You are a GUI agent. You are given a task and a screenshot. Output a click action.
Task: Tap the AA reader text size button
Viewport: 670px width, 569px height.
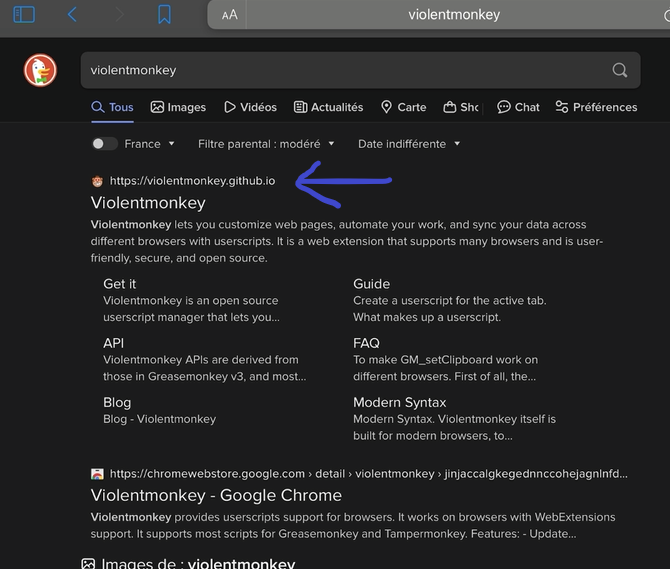(x=229, y=15)
